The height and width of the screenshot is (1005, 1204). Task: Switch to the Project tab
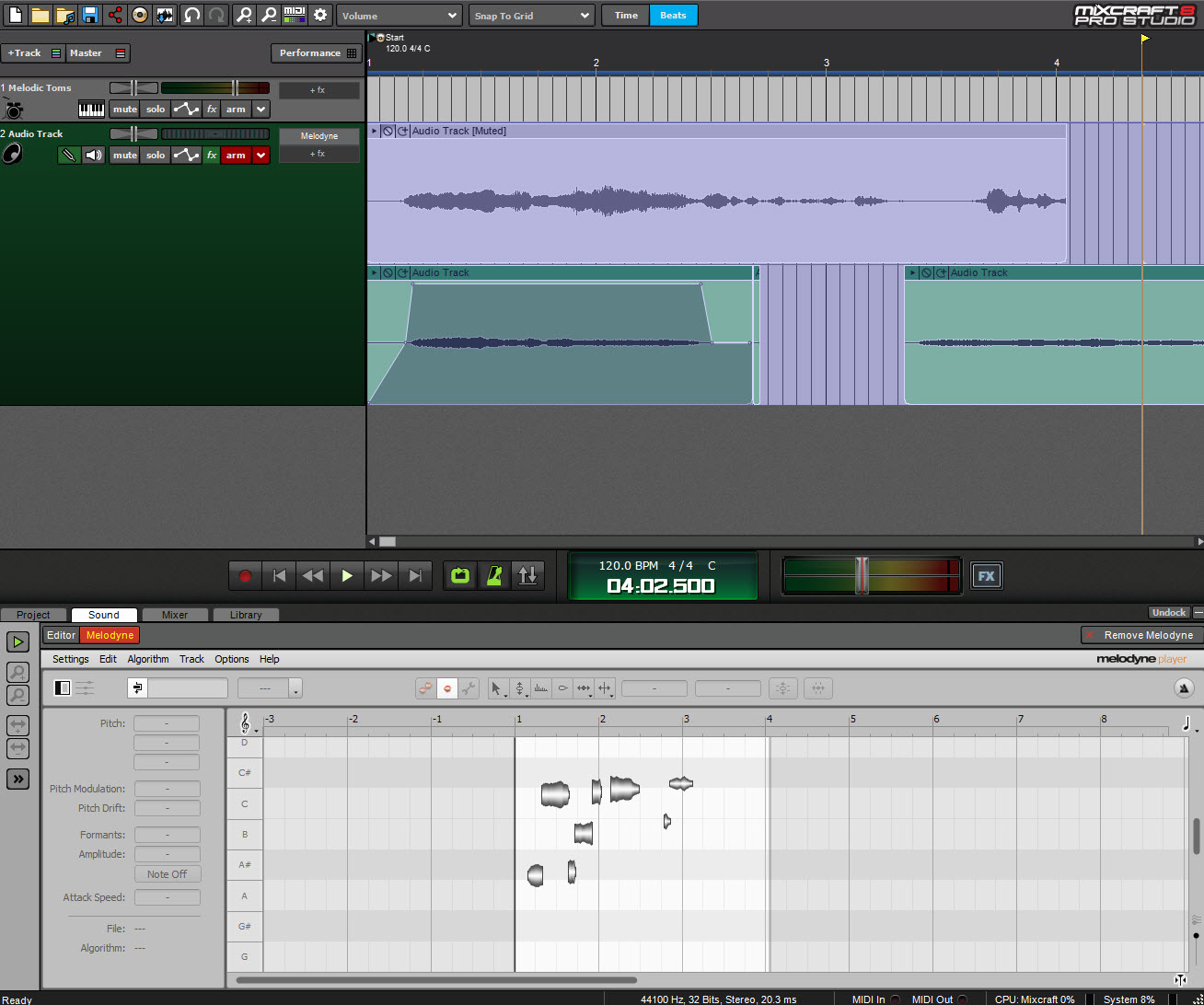(x=33, y=615)
